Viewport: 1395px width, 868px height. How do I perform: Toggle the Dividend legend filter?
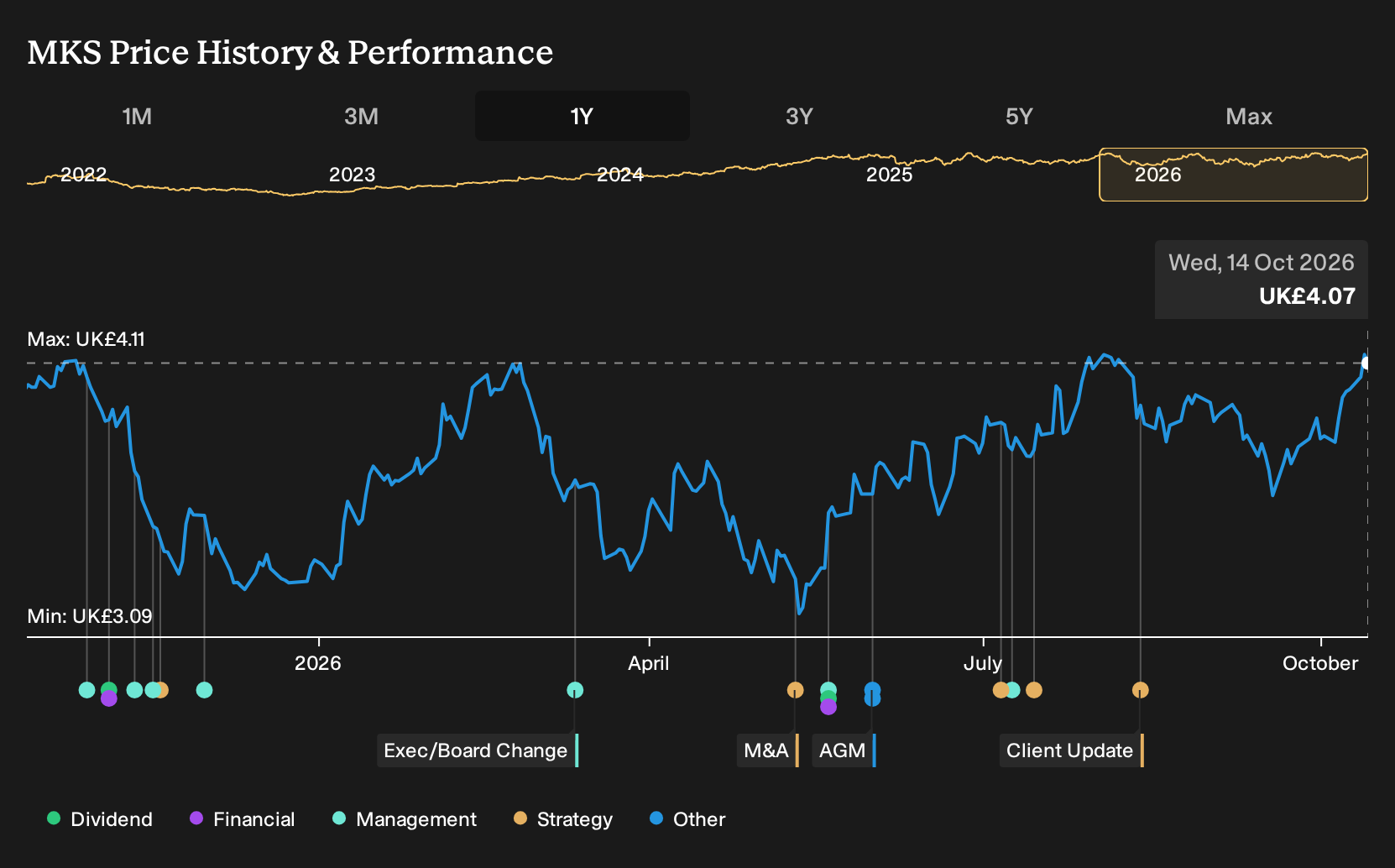point(100,819)
